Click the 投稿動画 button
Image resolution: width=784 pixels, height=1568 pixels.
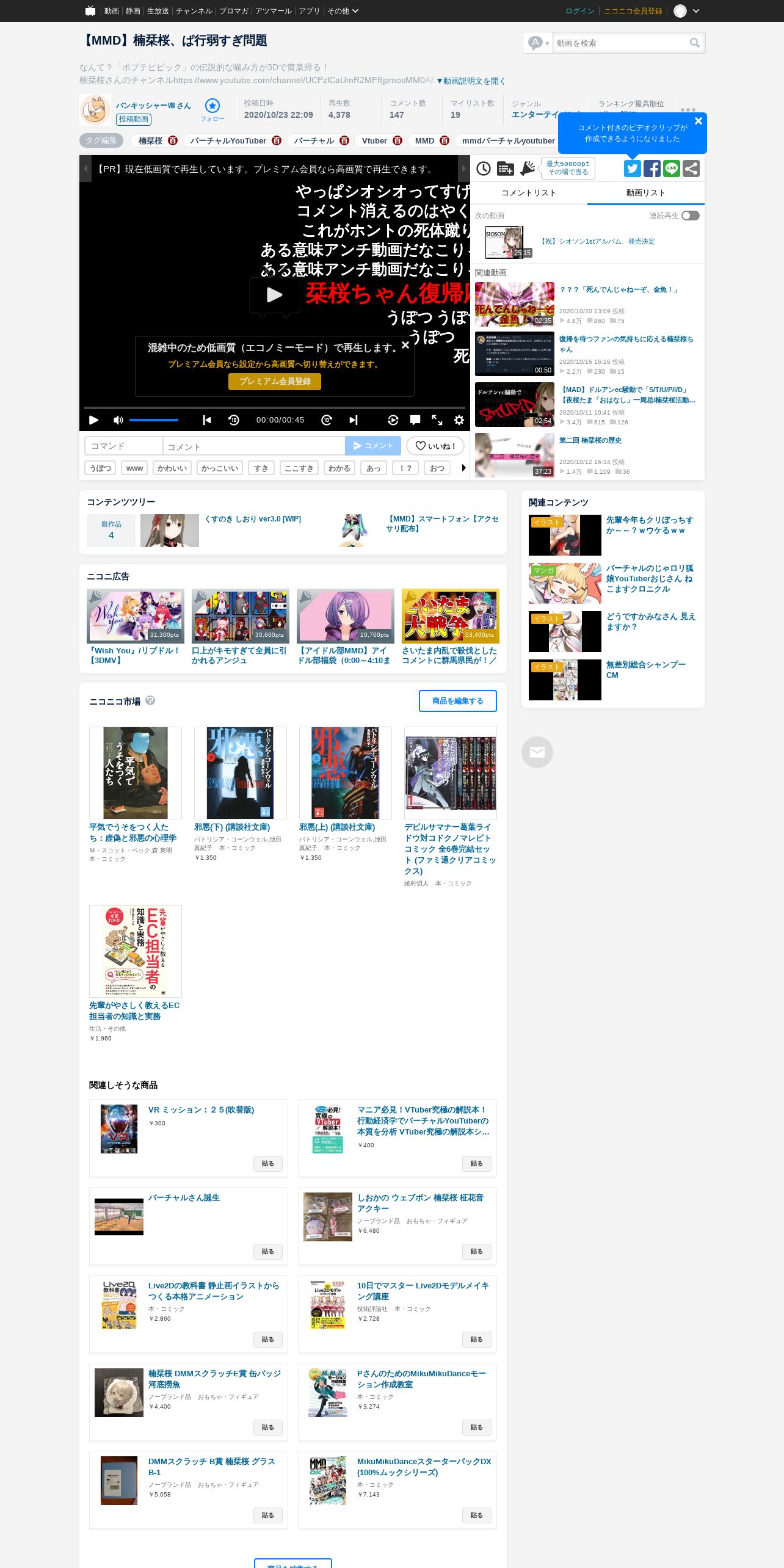coord(134,119)
